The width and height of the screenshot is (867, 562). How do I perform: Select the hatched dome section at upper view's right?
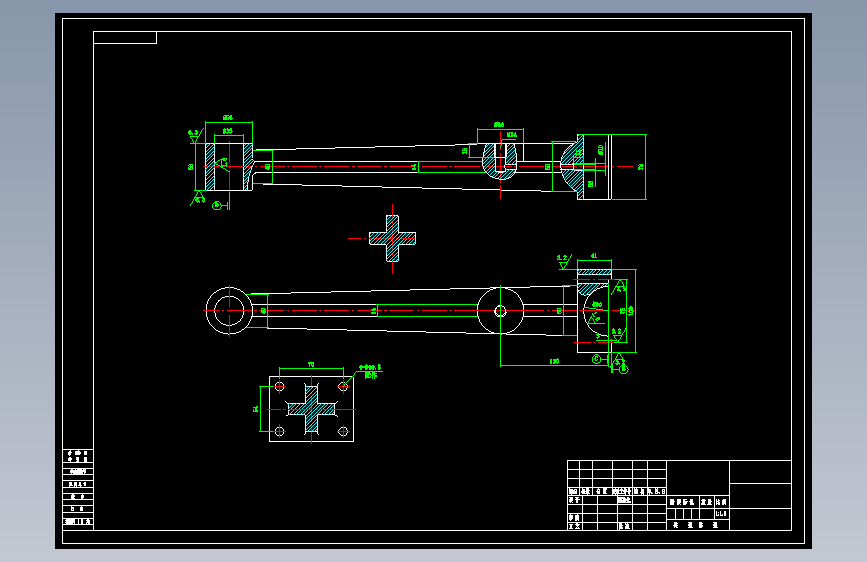pos(572,166)
